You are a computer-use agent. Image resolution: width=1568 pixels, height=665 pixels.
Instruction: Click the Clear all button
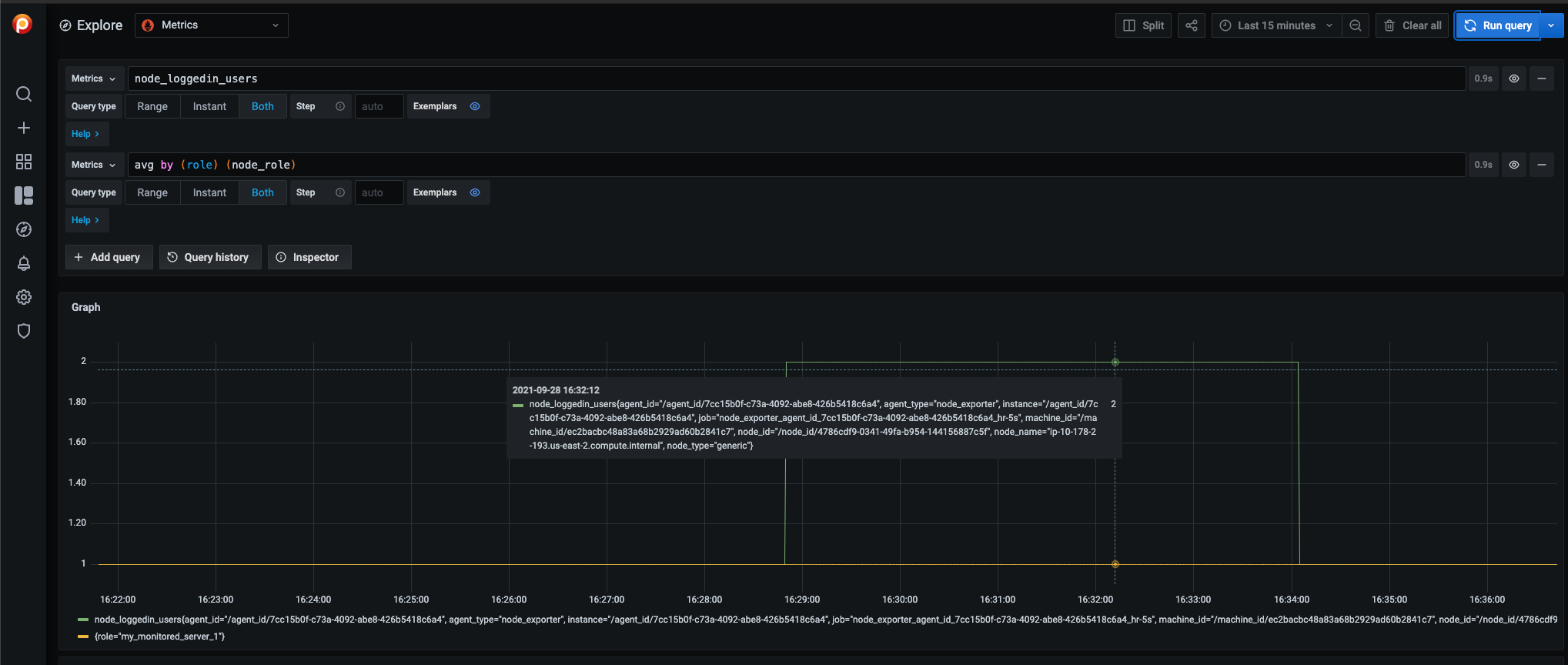(1413, 25)
